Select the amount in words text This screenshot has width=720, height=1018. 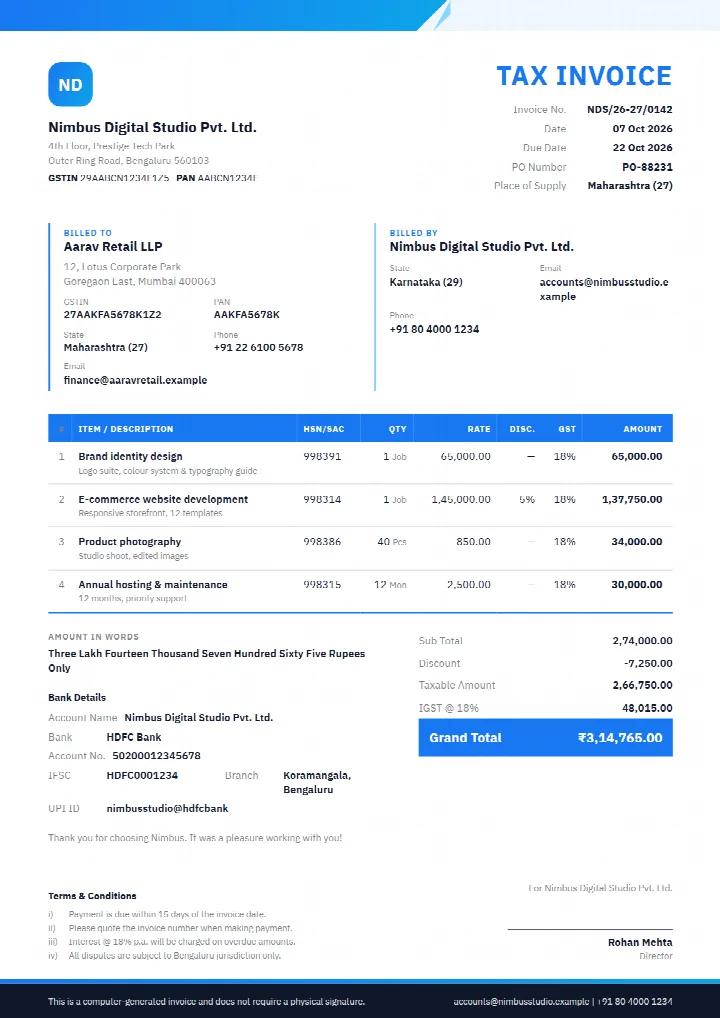pos(206,661)
